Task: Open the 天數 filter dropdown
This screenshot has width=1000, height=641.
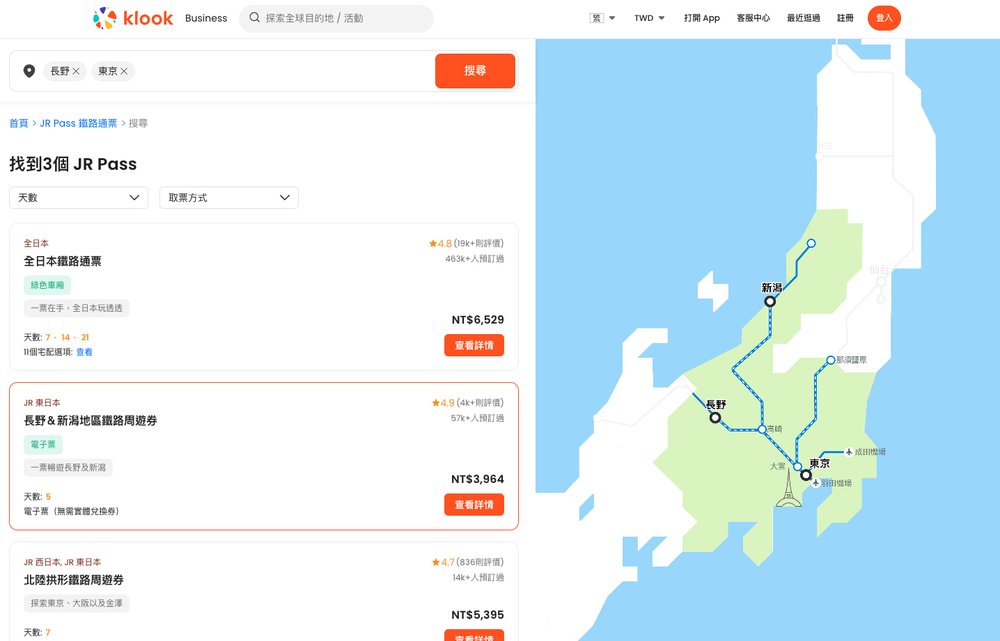Action: (78, 197)
